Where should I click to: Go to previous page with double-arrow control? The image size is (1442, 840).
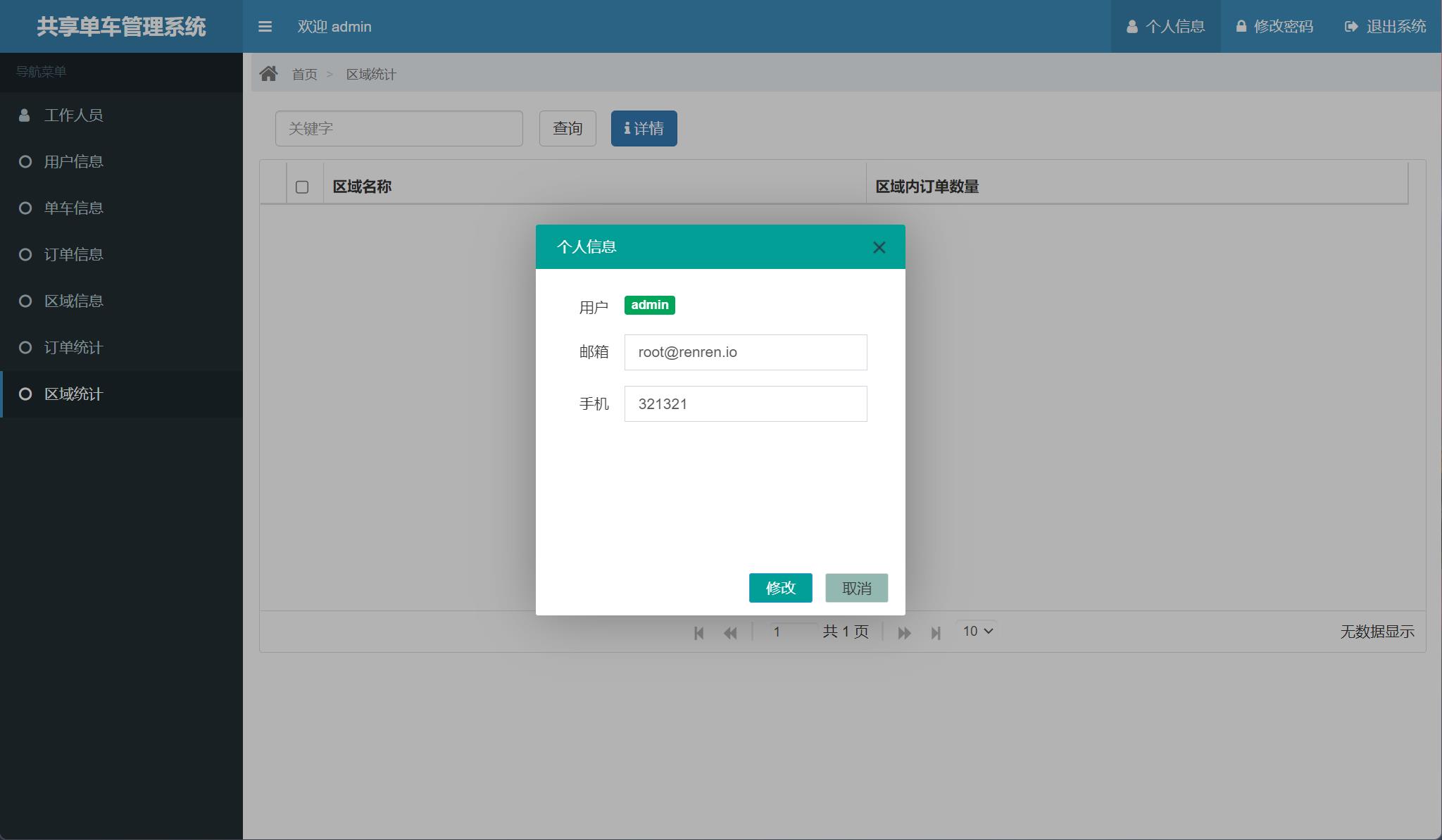click(x=732, y=632)
